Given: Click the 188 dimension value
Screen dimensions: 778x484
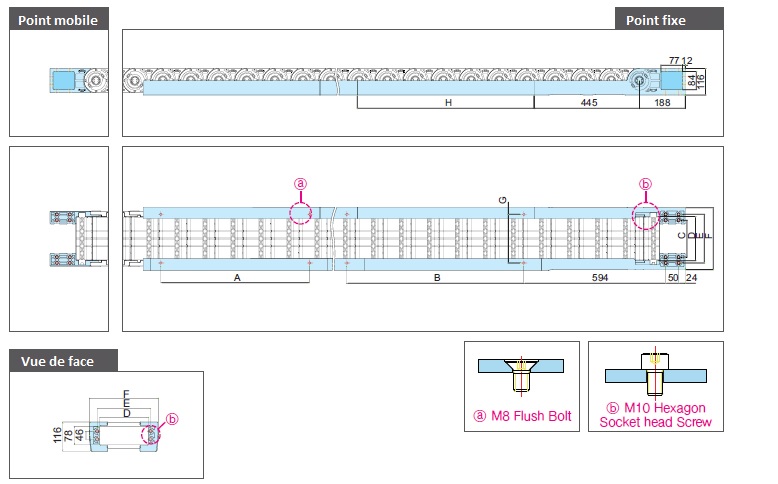Looking at the screenshot, I should point(662,103).
